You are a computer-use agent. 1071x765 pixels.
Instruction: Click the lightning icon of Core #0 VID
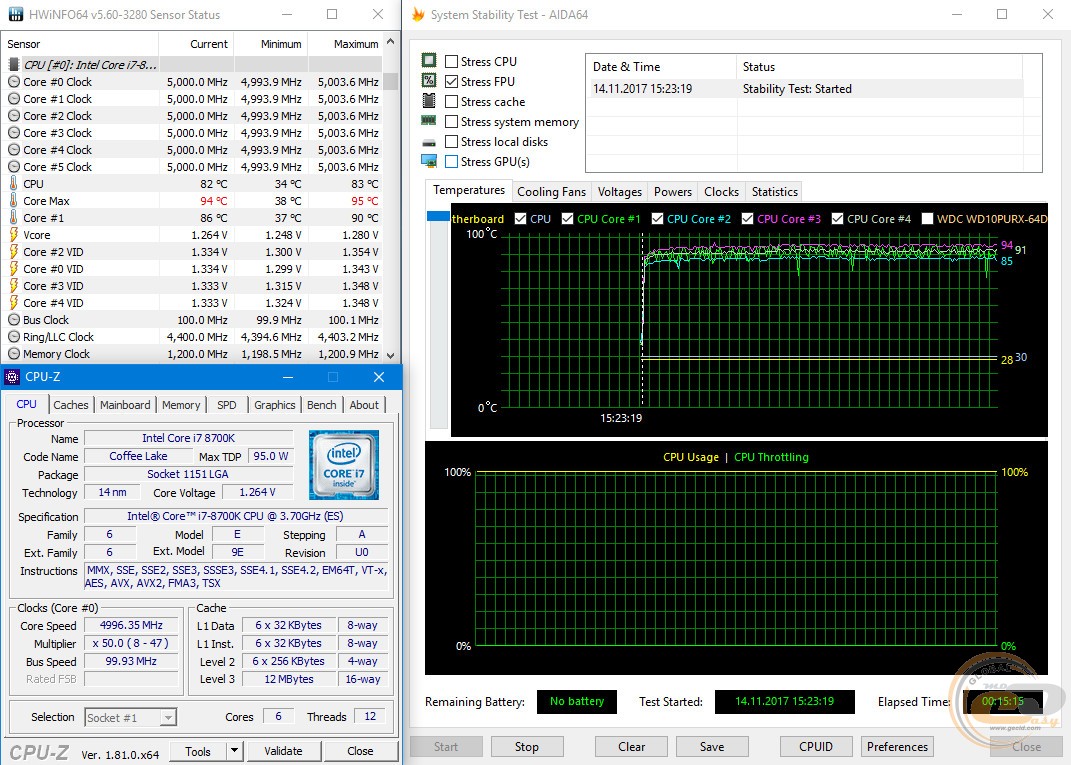click(x=14, y=268)
